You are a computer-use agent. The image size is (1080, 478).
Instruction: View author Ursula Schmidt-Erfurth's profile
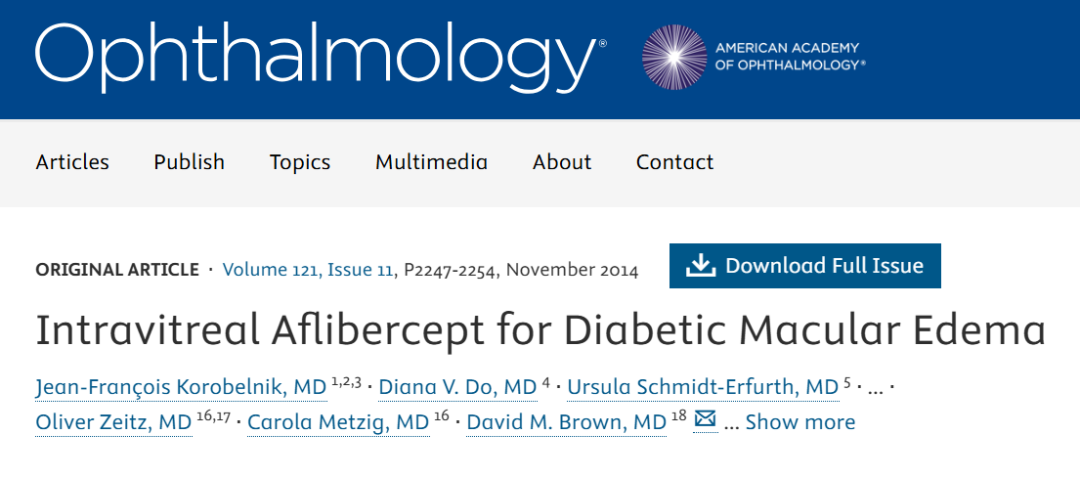coord(702,387)
